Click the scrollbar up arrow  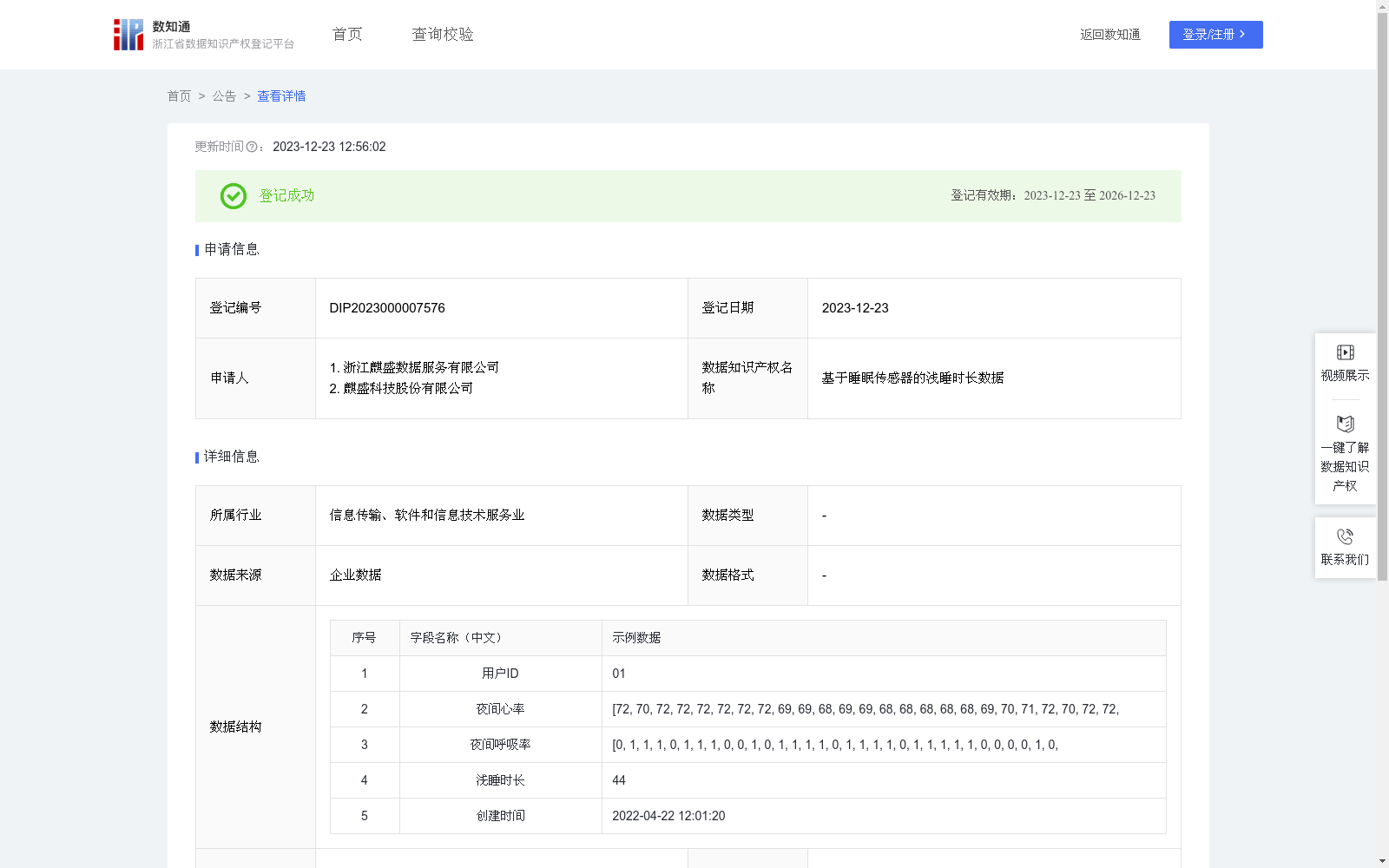1382,6
